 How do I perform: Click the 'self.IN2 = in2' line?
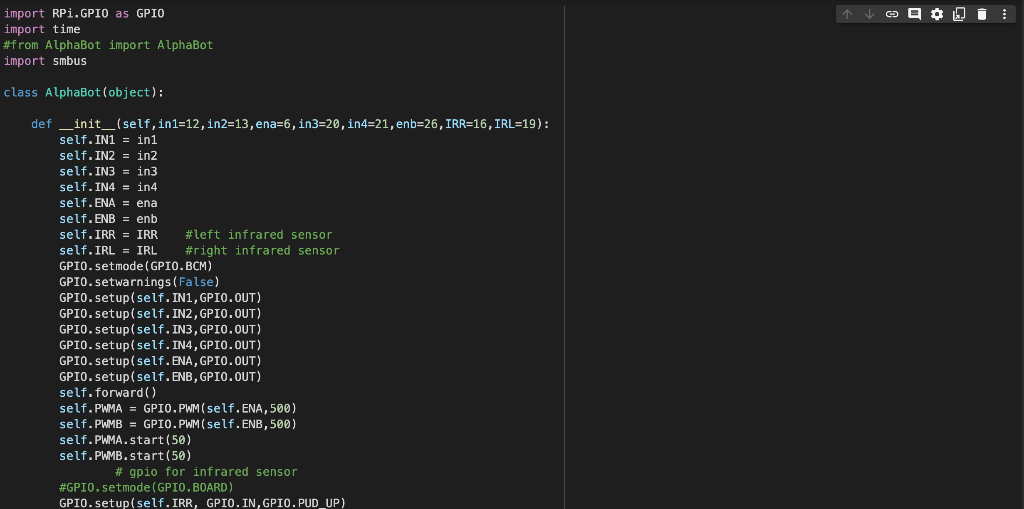coord(108,156)
